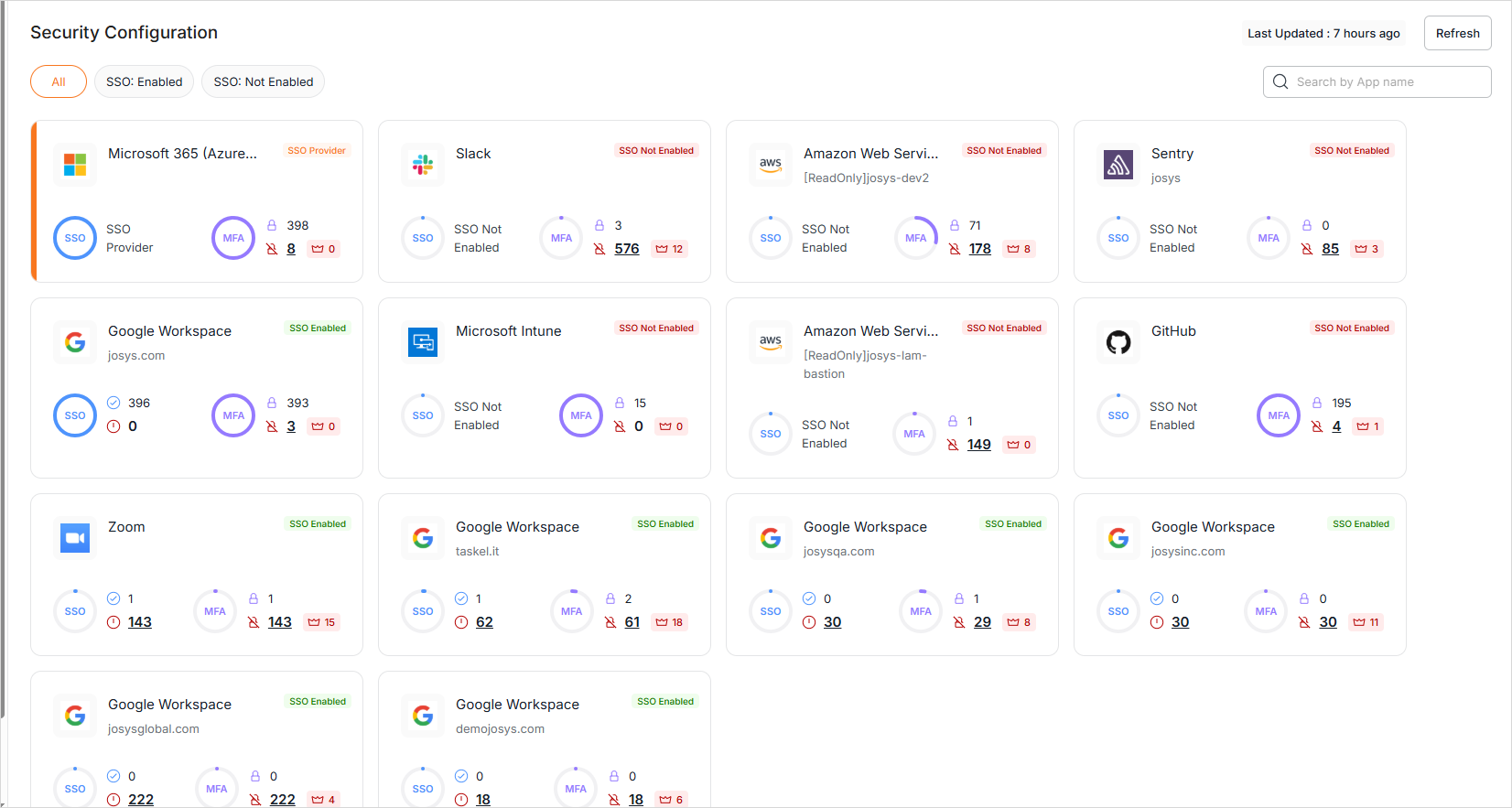Open Microsoft 365's 8 users without MFA
This screenshot has height=808, width=1512.
(291, 249)
